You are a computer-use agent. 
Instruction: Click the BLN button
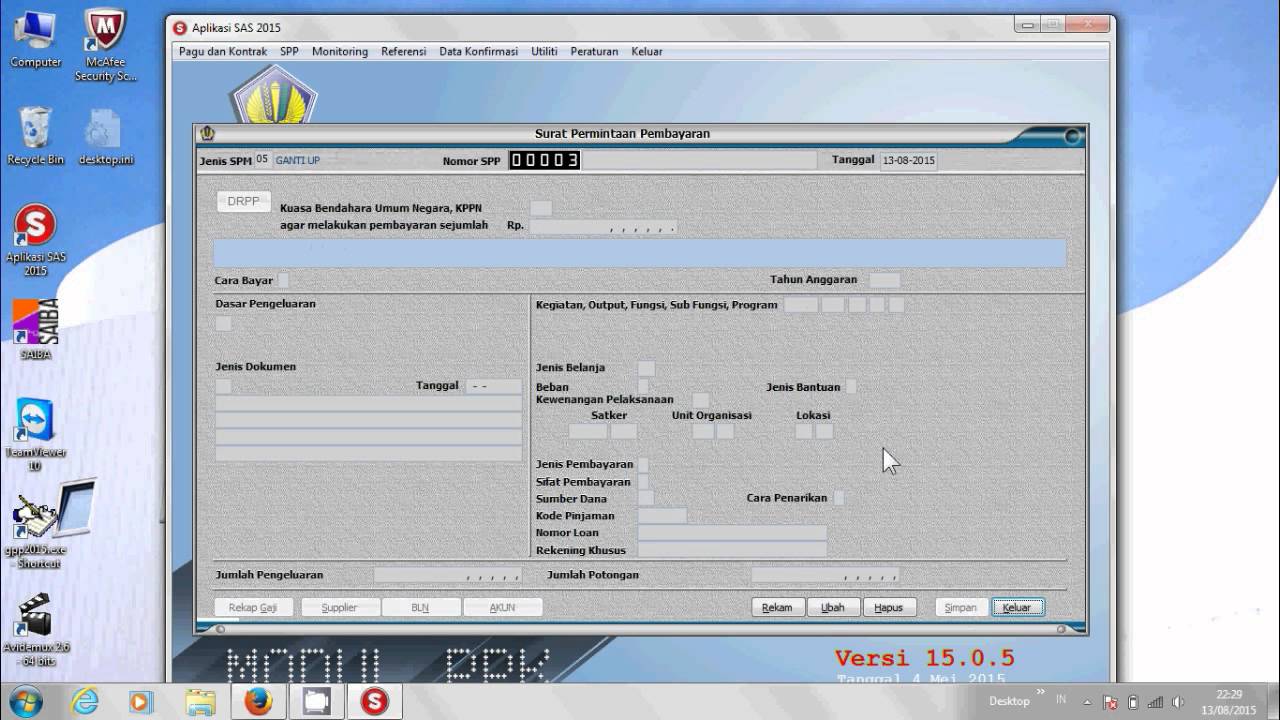tap(420, 607)
